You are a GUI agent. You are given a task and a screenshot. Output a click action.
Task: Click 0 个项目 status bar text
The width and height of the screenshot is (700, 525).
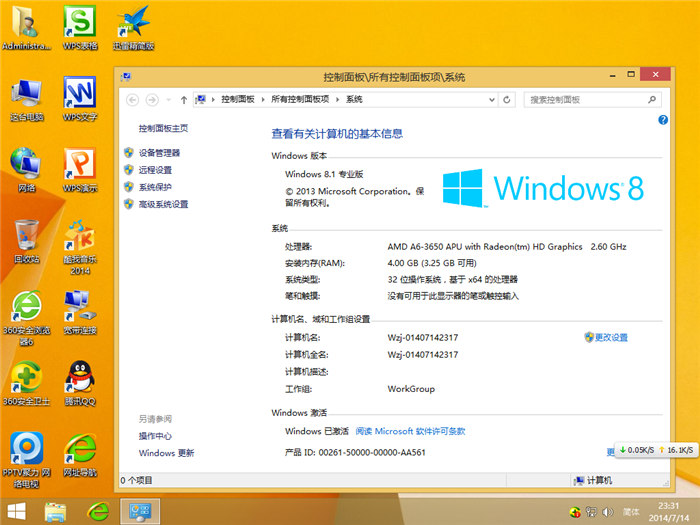point(137,480)
